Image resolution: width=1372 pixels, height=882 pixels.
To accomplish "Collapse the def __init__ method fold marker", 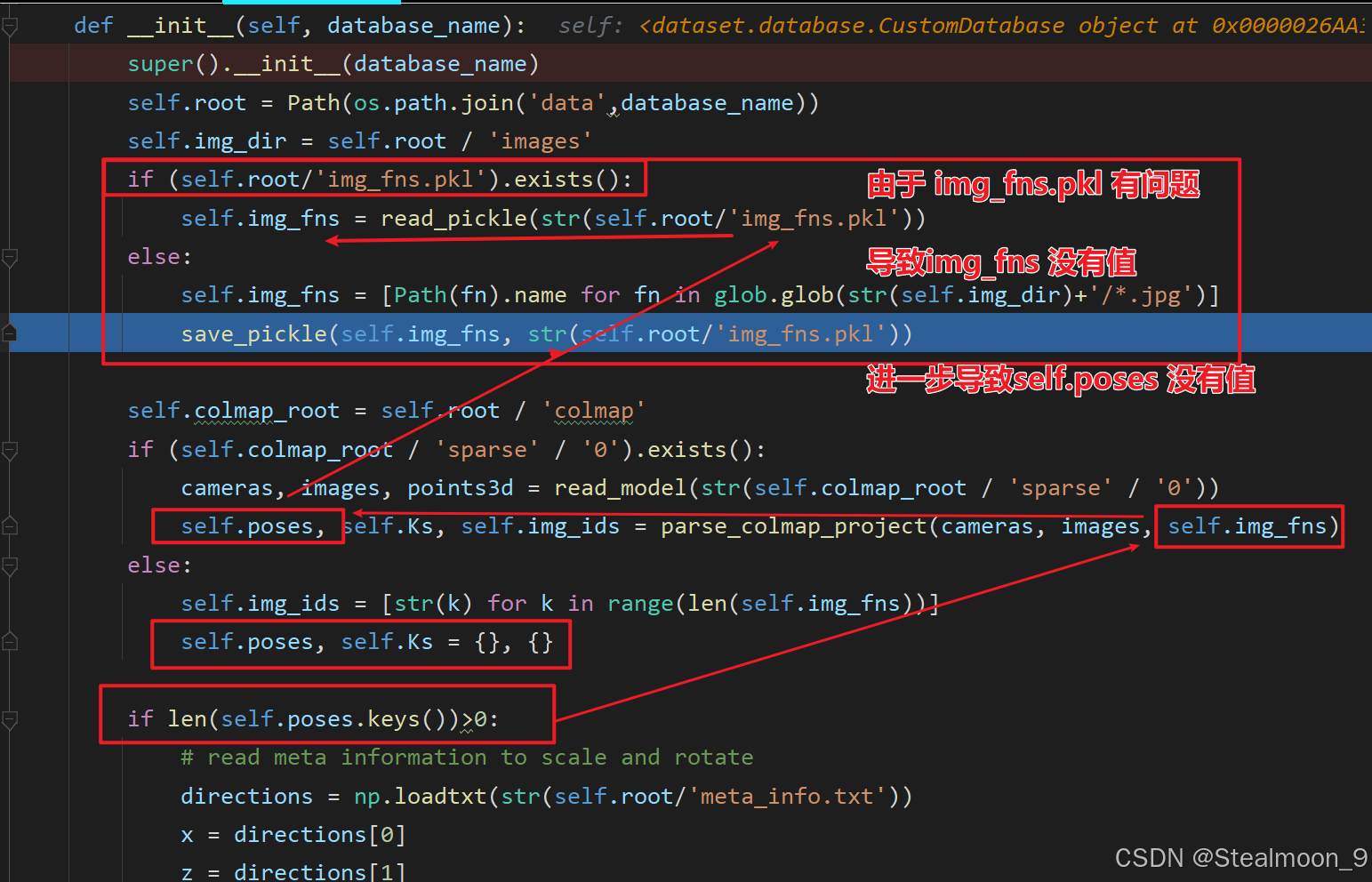I will (10, 27).
